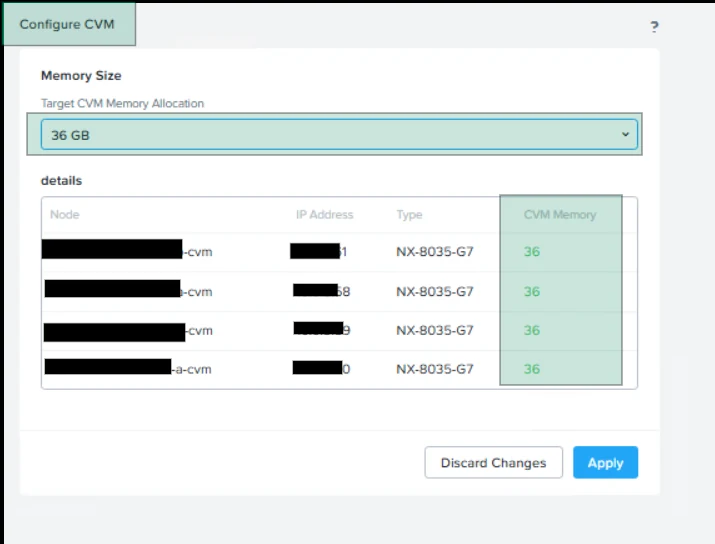The height and width of the screenshot is (544, 715).
Task: Click the details section heading
Action: click(62, 181)
